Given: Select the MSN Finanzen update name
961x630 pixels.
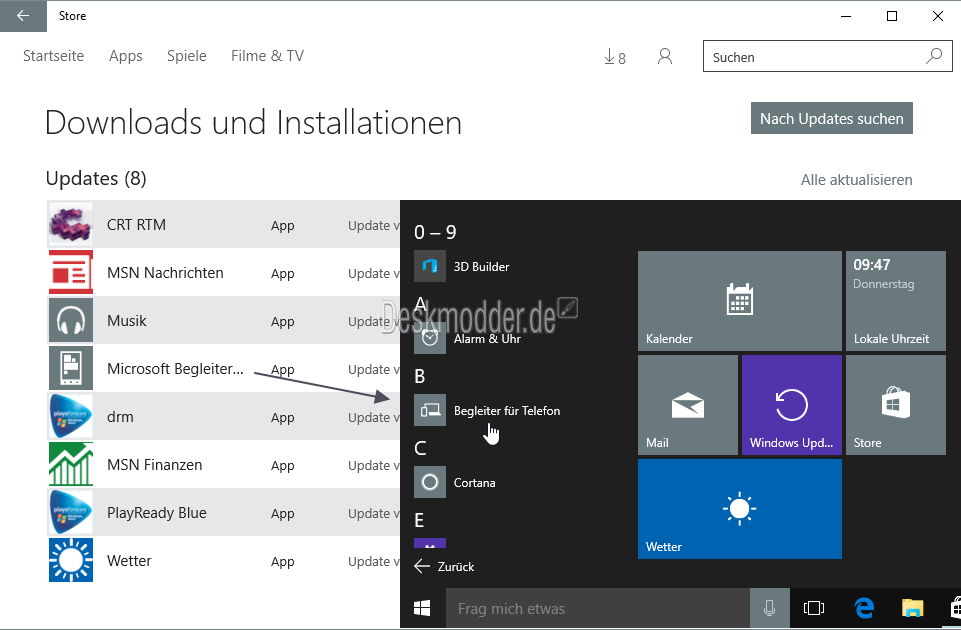Looking at the screenshot, I should [x=154, y=465].
